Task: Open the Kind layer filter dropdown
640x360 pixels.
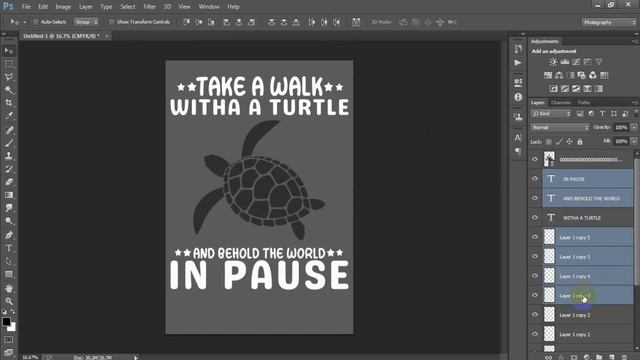Action: [551, 114]
